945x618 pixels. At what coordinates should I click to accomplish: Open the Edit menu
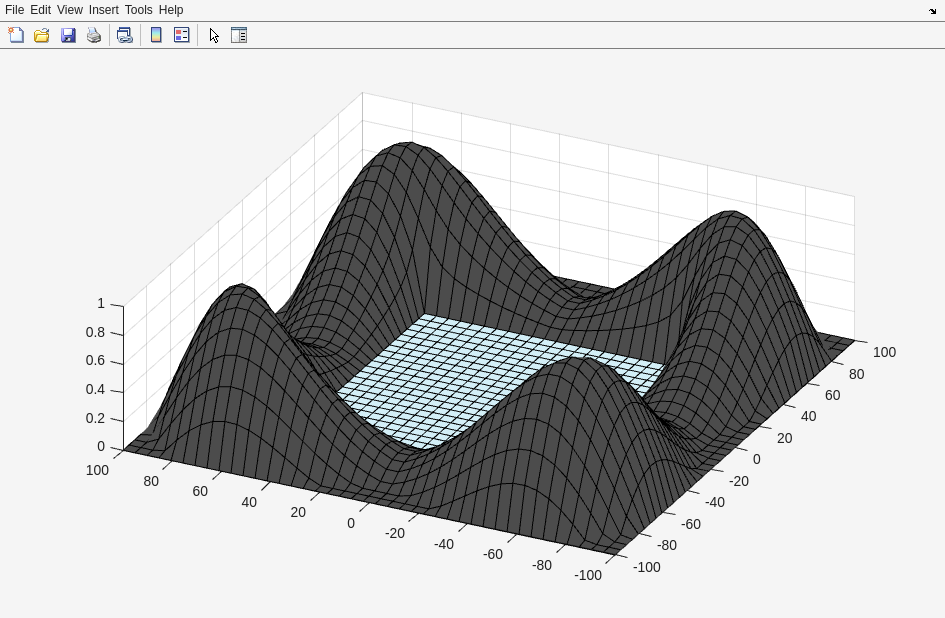(40, 10)
